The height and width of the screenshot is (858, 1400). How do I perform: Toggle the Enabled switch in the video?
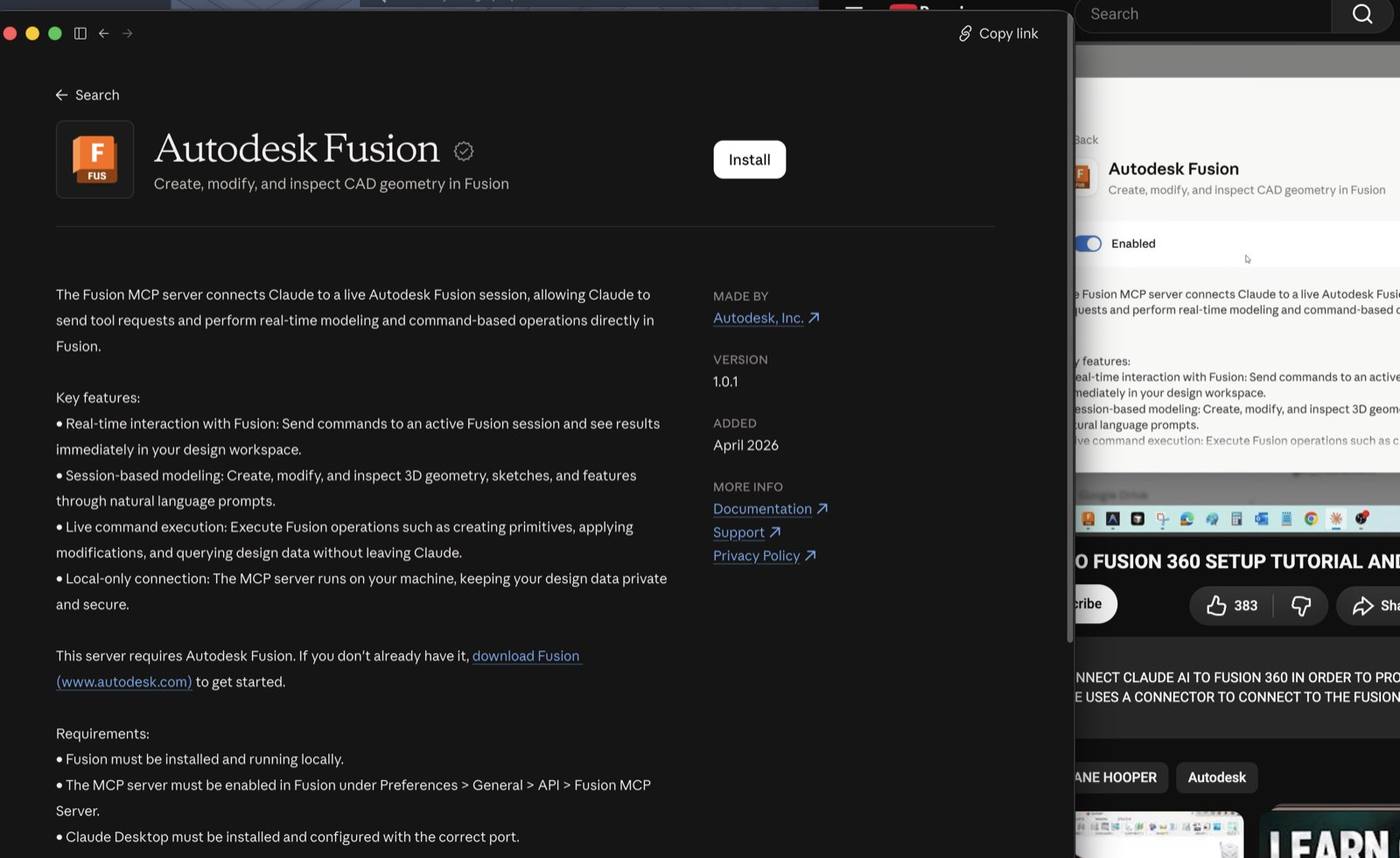1088,244
